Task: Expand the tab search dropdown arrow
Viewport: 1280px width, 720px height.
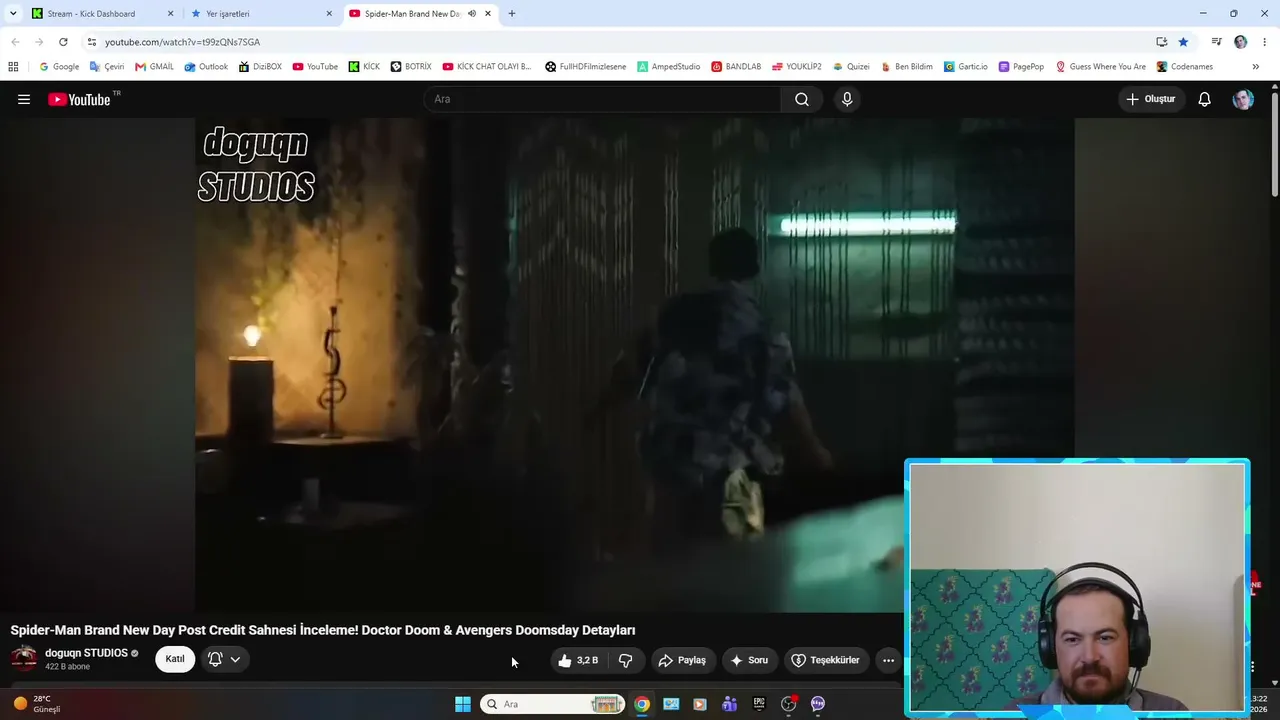Action: (x=13, y=14)
